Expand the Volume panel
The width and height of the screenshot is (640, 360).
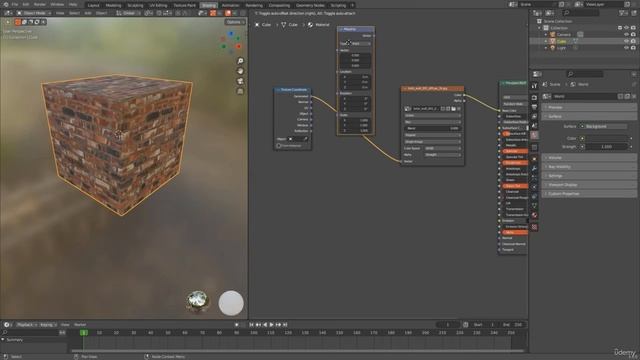(x=589, y=158)
